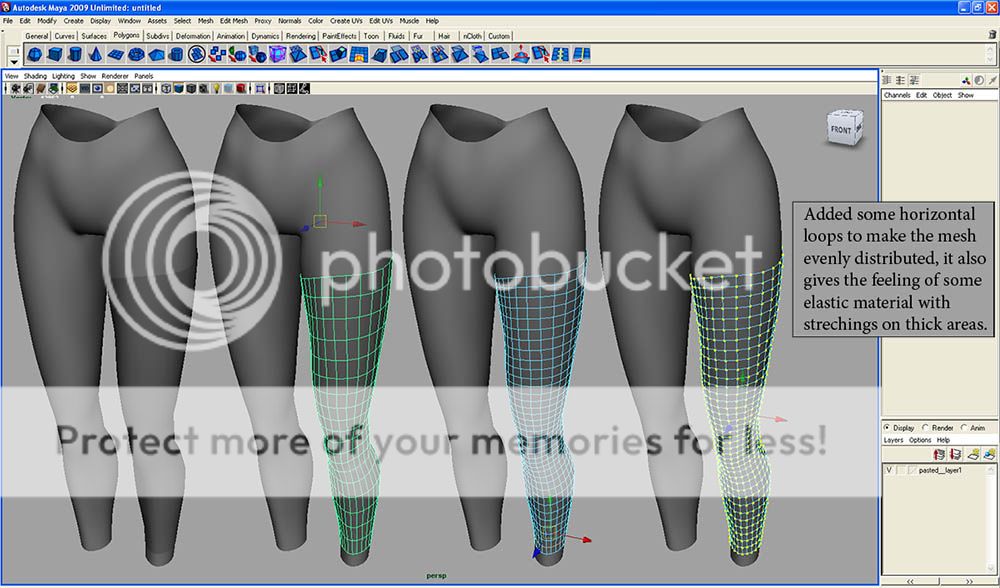
Task: Click the FRONT view cube
Action: [841, 128]
